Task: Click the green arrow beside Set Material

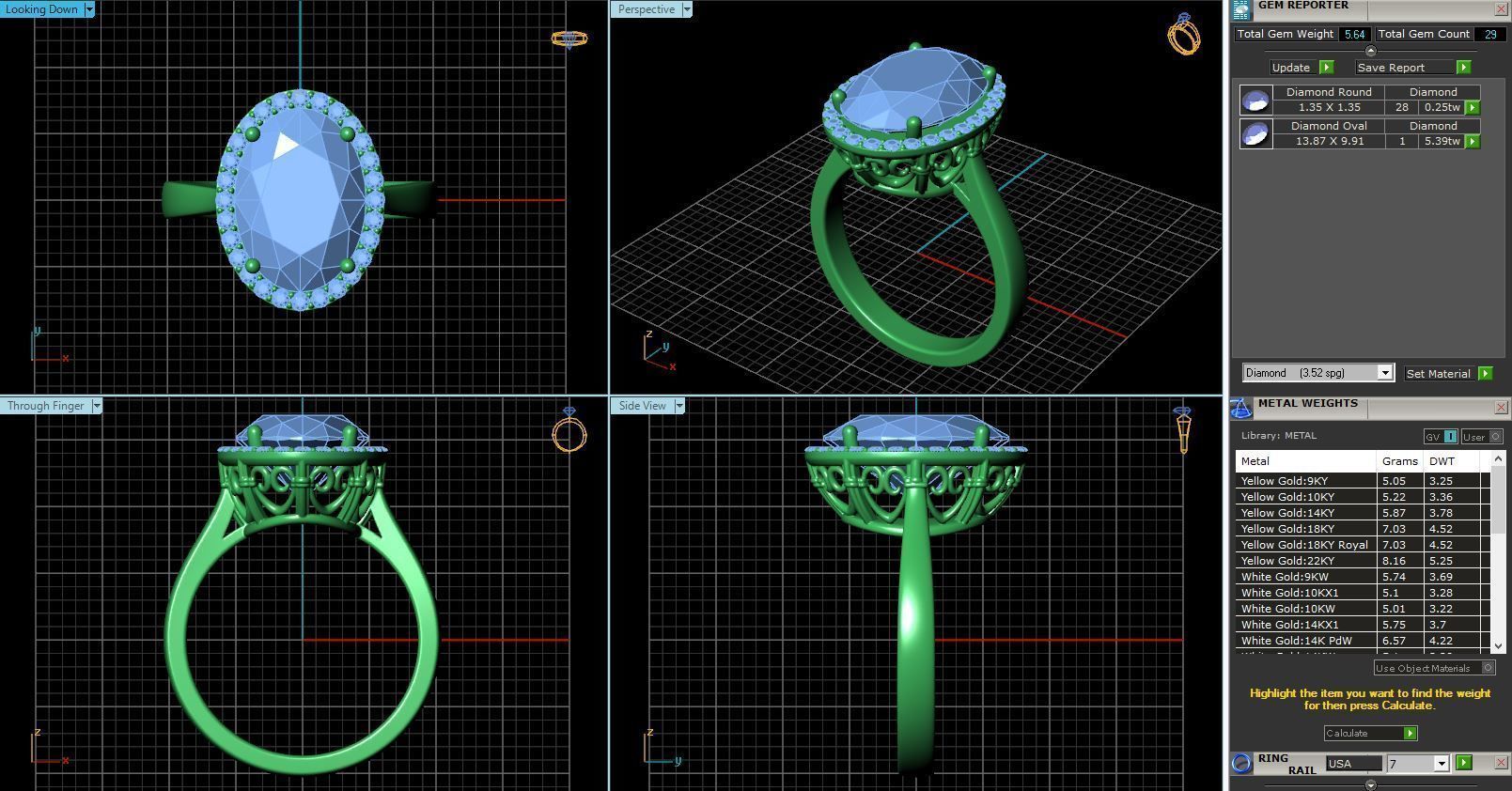Action: coord(1485,374)
